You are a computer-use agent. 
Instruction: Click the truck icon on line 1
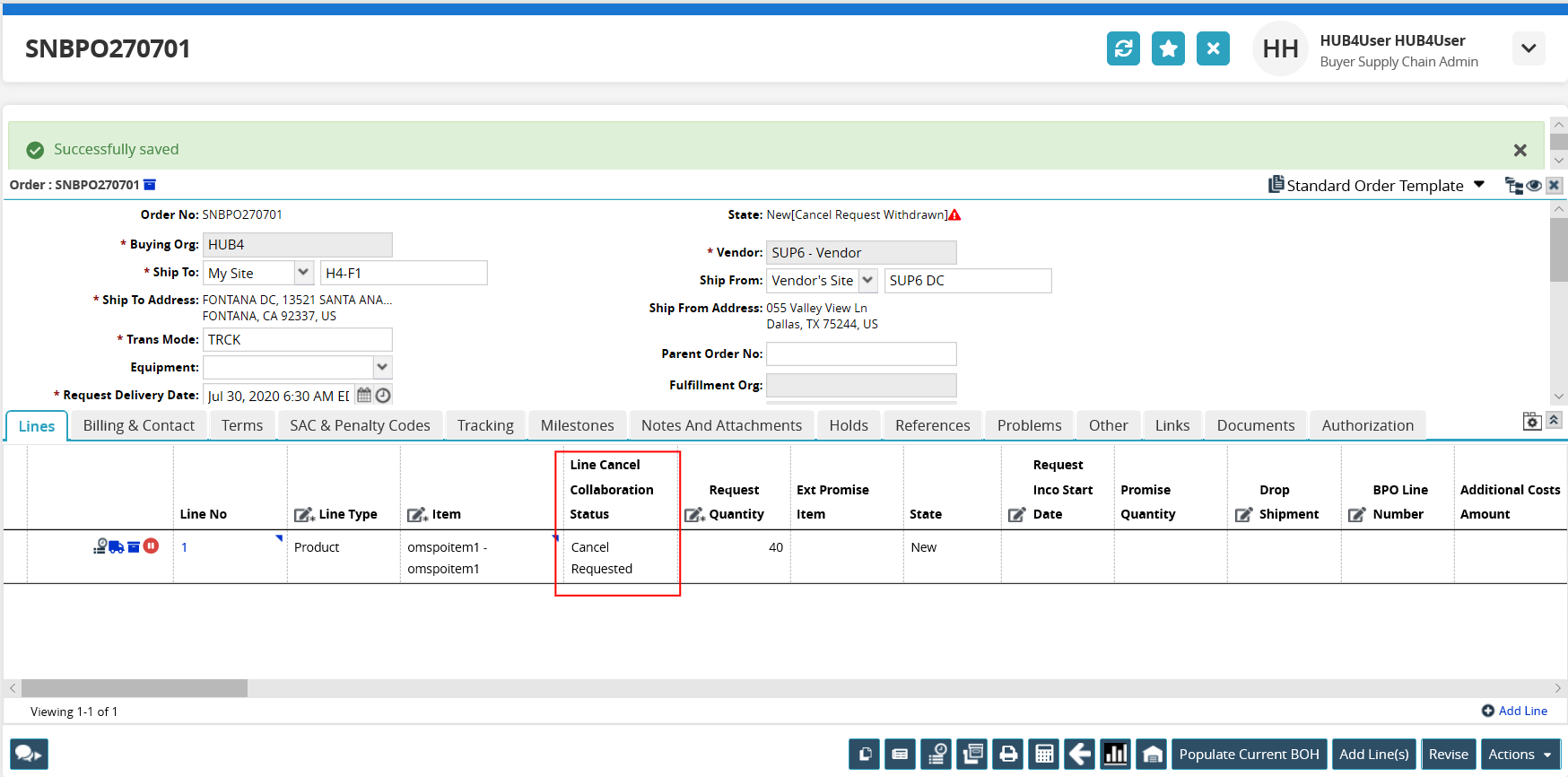(x=117, y=546)
